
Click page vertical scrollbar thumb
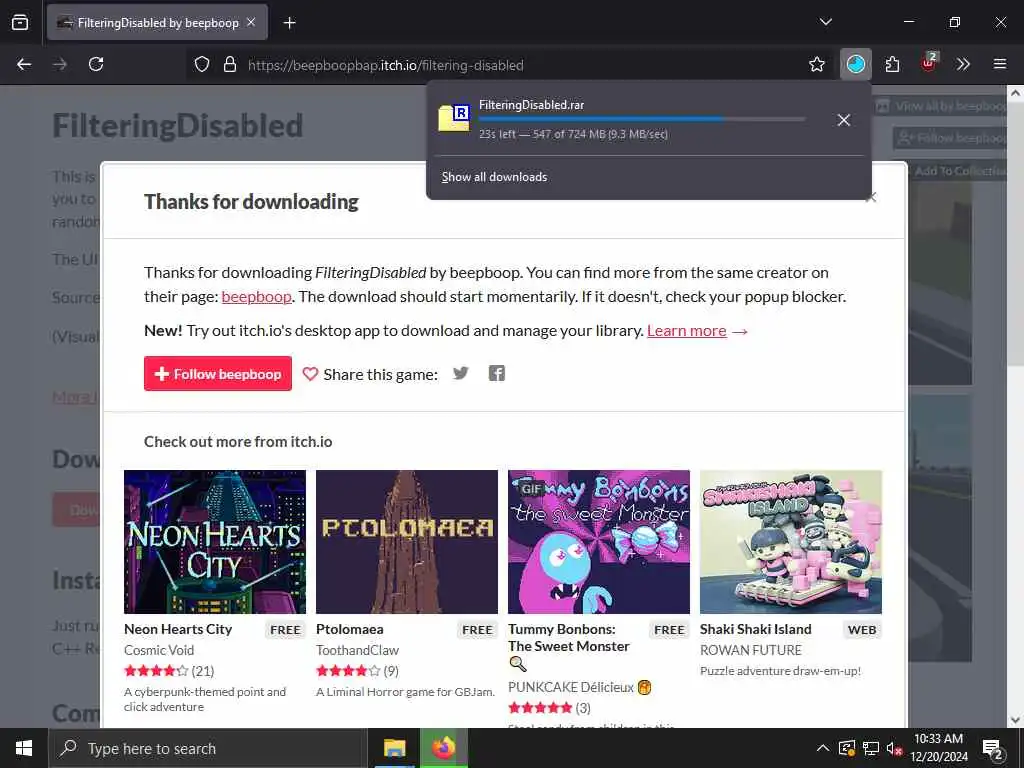(1015, 235)
